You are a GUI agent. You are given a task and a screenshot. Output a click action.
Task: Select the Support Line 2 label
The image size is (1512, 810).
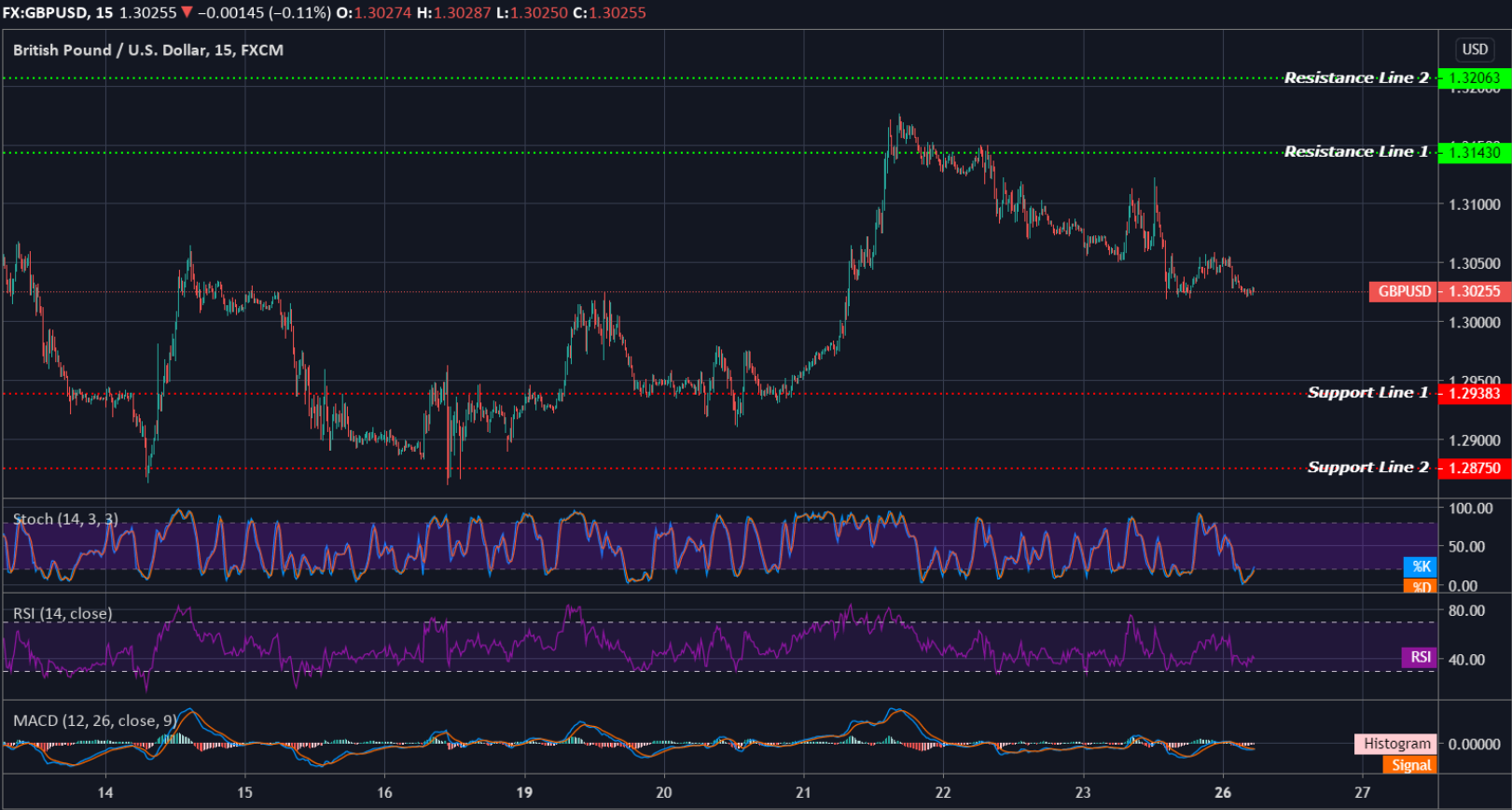(x=1367, y=467)
